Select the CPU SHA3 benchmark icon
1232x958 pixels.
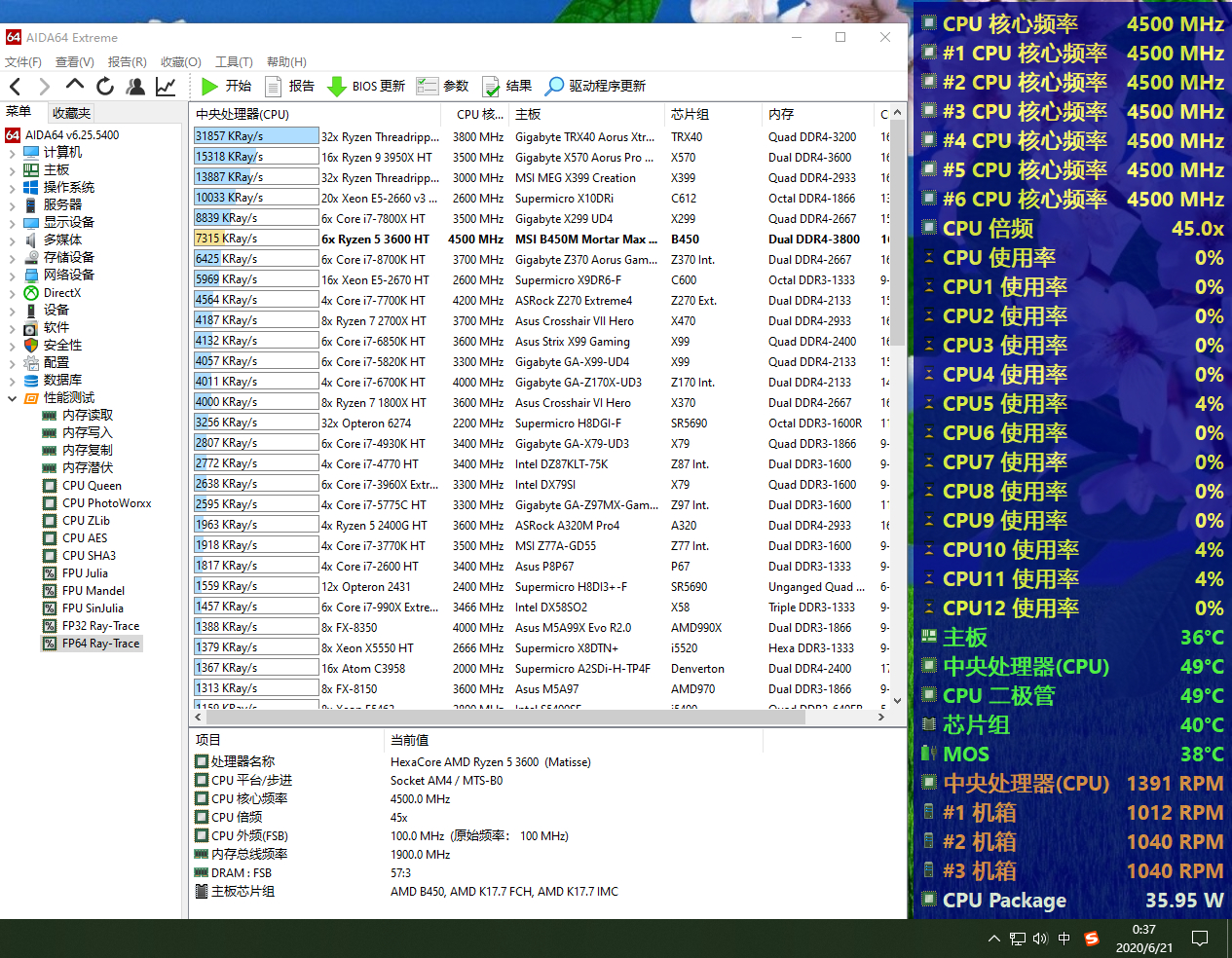coord(50,556)
